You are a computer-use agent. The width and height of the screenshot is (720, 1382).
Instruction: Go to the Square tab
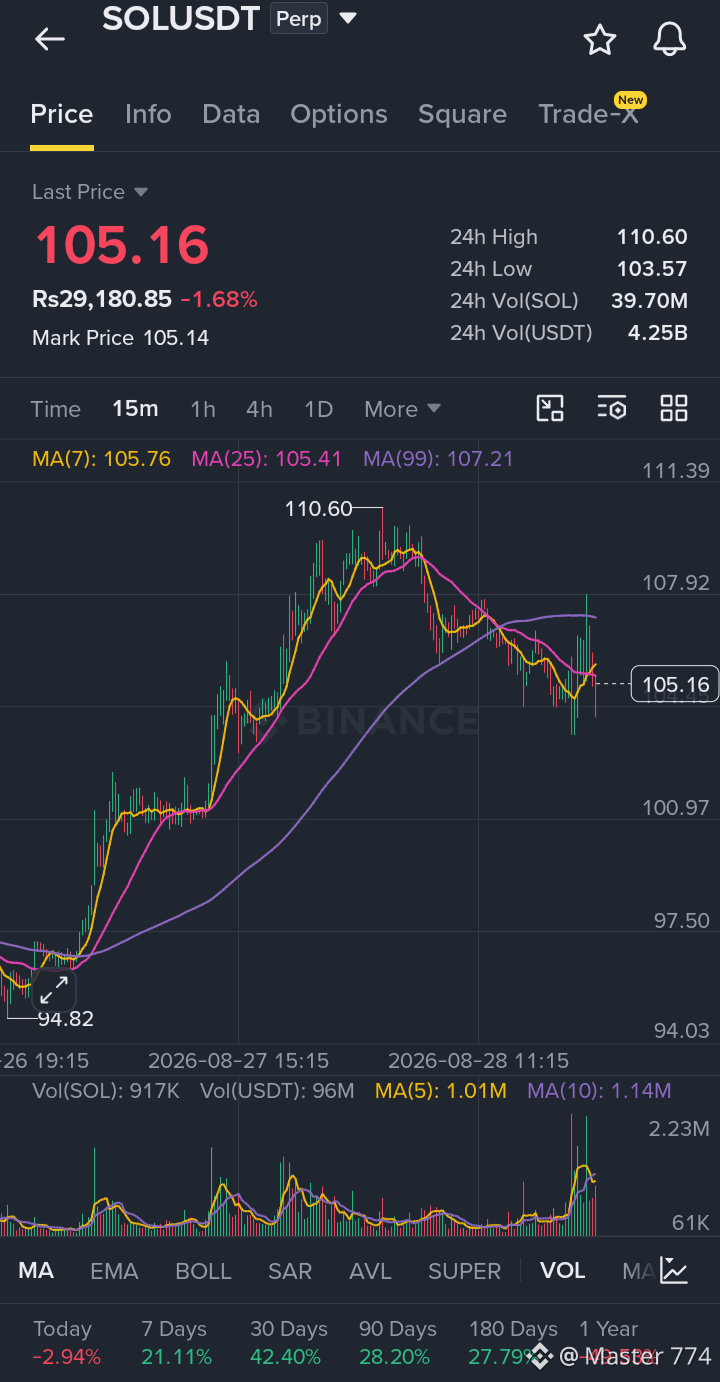(462, 114)
